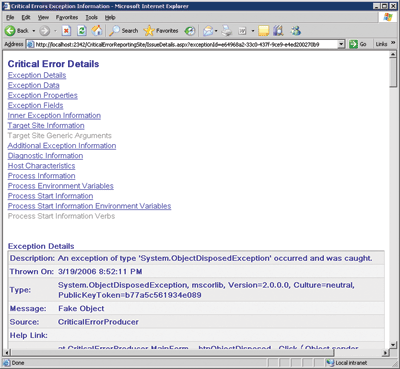Open Target Site Information link
Image resolution: width=400 pixels, height=369 pixels.
(x=46, y=125)
